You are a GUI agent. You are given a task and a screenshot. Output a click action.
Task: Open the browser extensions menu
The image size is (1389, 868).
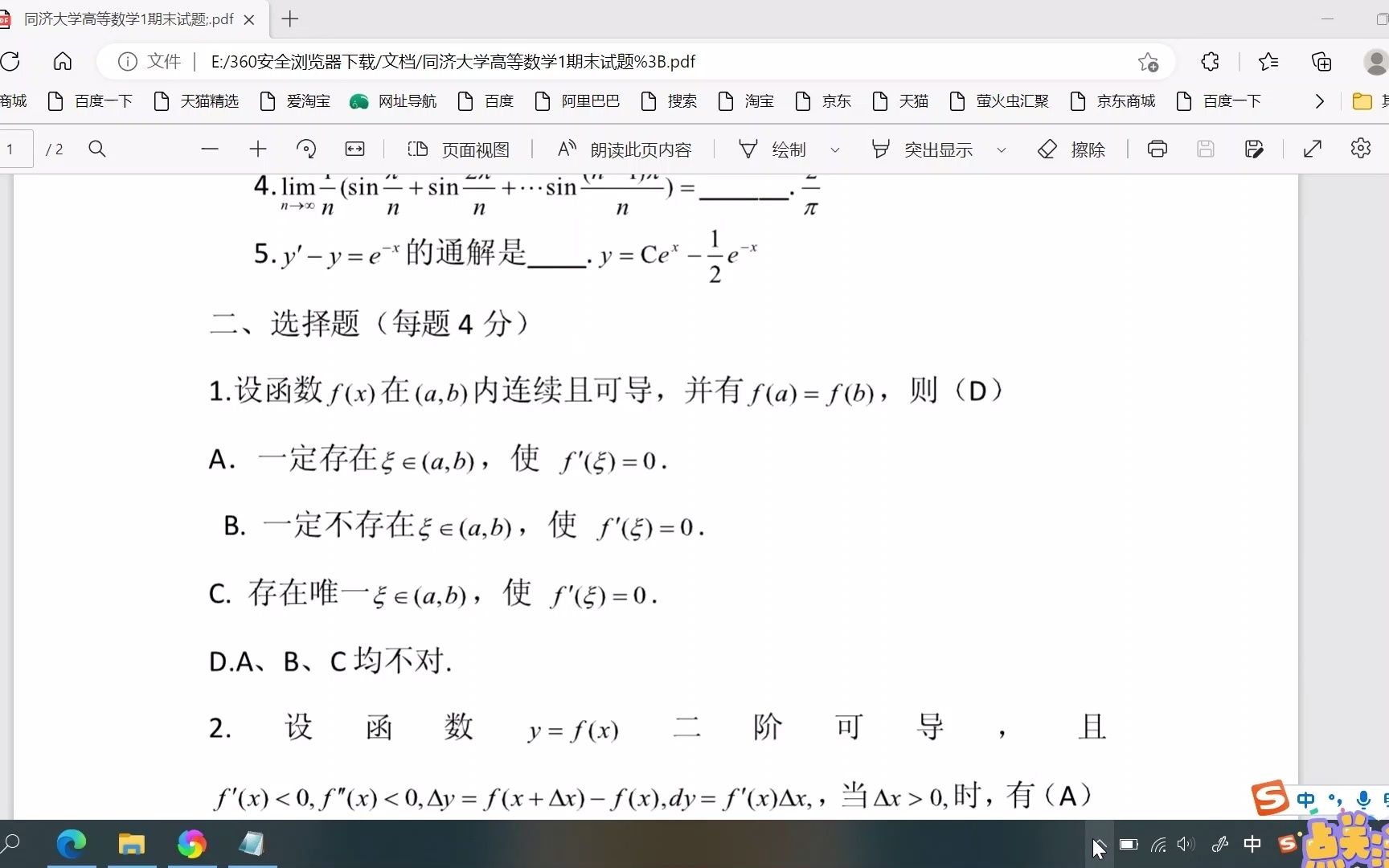tap(1210, 62)
